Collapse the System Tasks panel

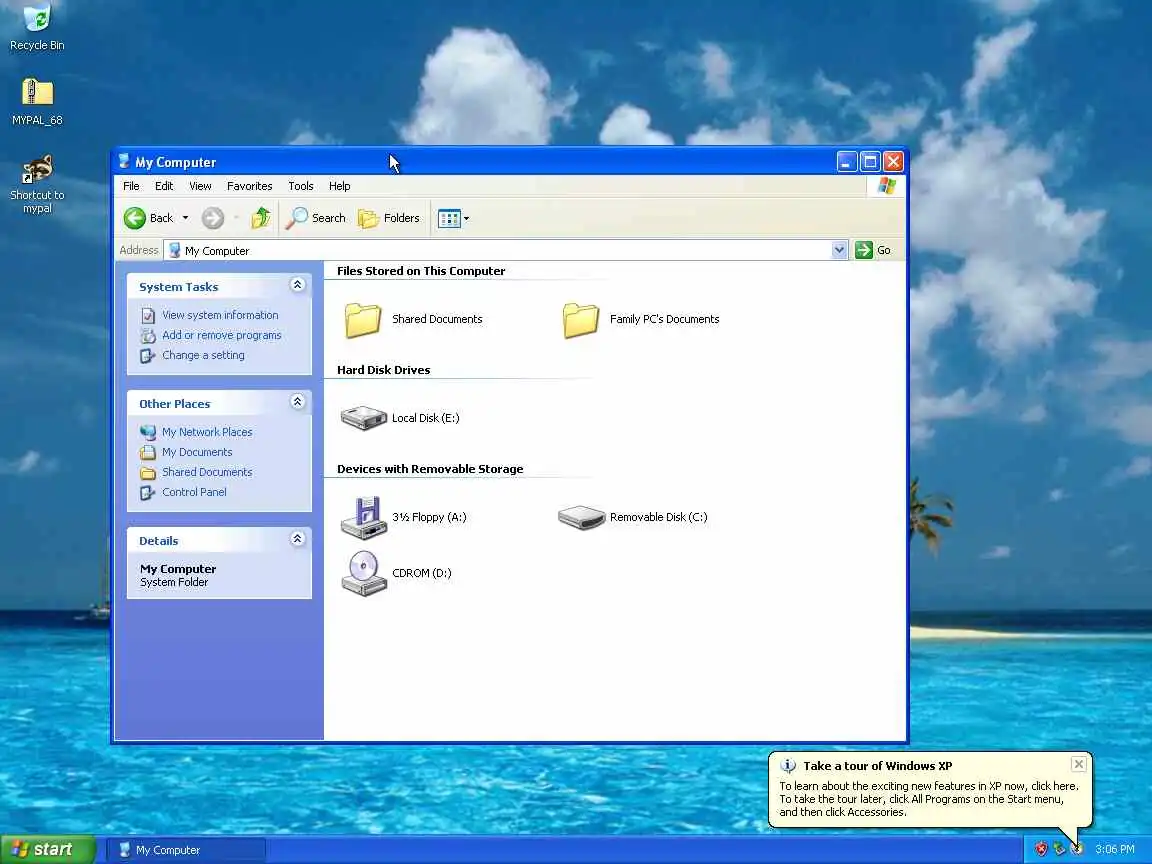(x=298, y=285)
